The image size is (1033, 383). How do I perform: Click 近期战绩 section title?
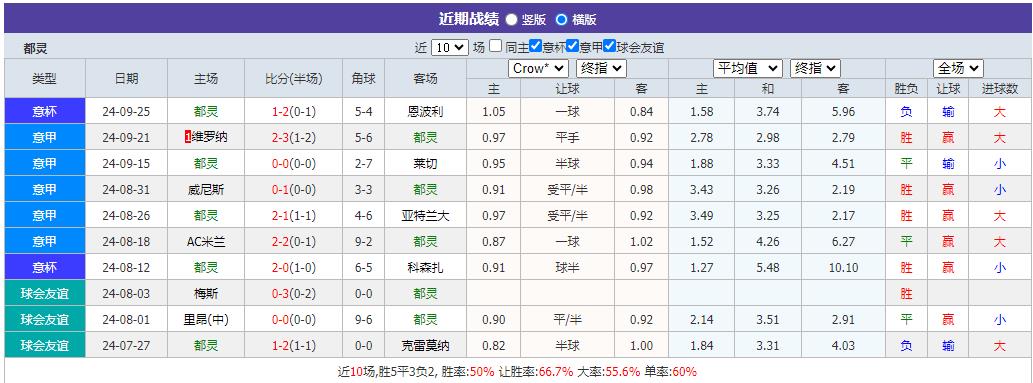[468, 19]
